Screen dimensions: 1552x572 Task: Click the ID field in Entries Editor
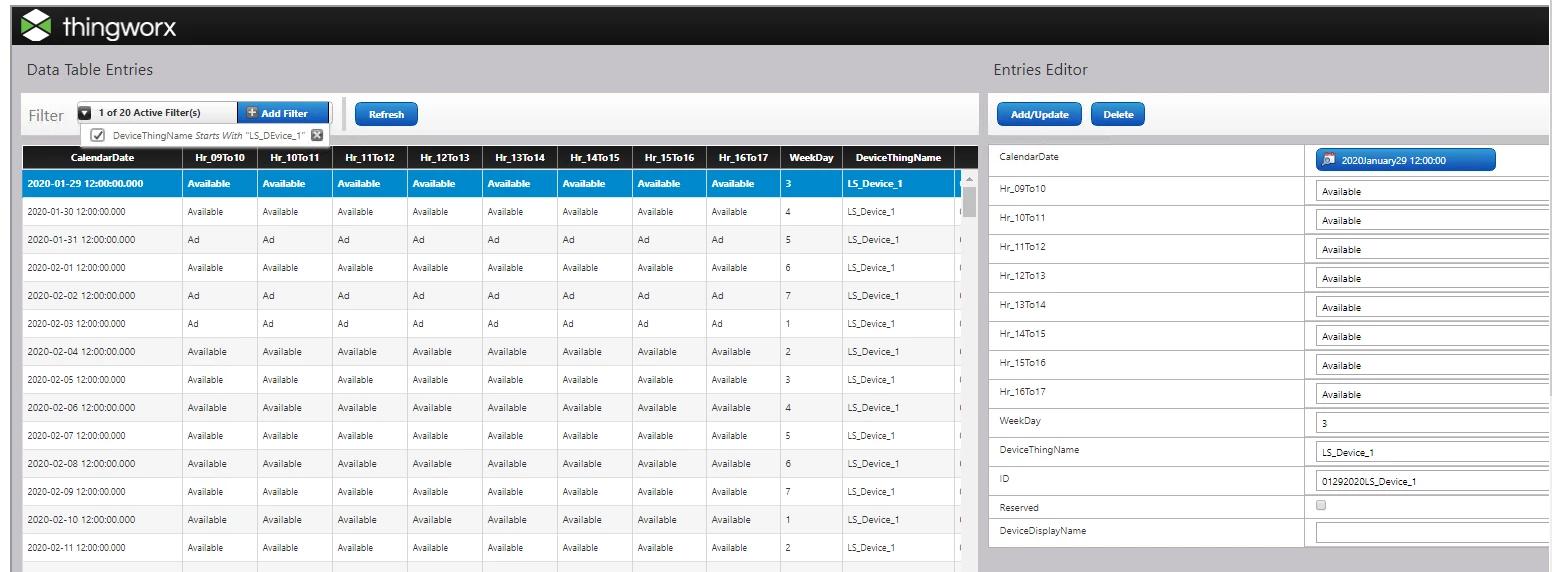click(1432, 481)
